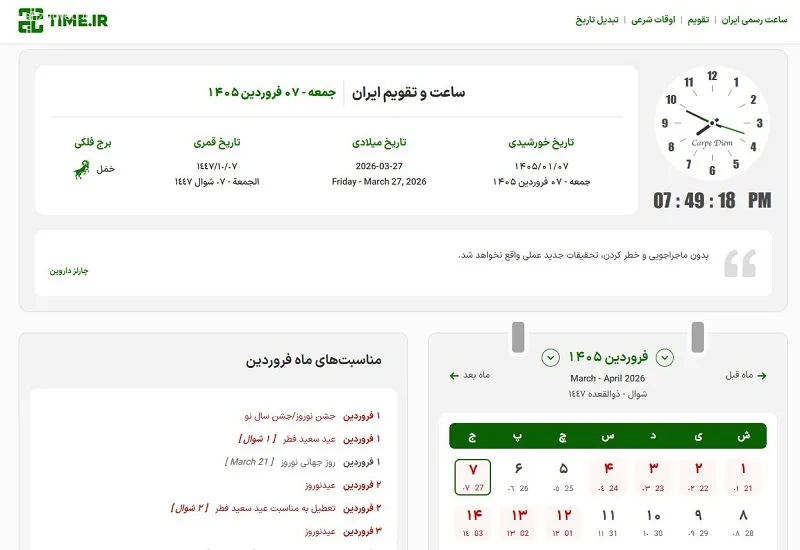Open the تقویم menu link
The width and height of the screenshot is (800, 550).
(x=698, y=20)
